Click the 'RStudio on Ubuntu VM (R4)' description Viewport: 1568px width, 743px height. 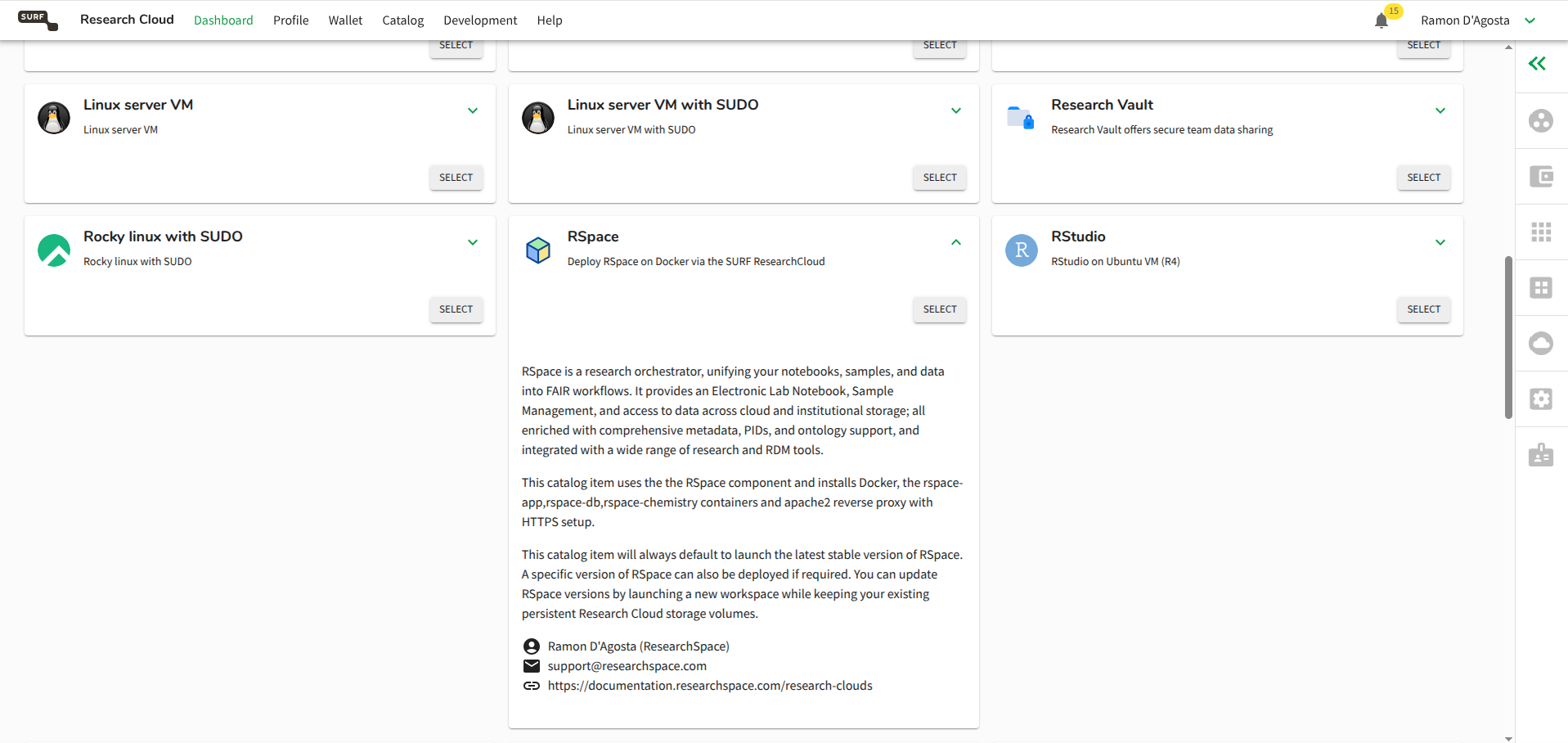1116,262
